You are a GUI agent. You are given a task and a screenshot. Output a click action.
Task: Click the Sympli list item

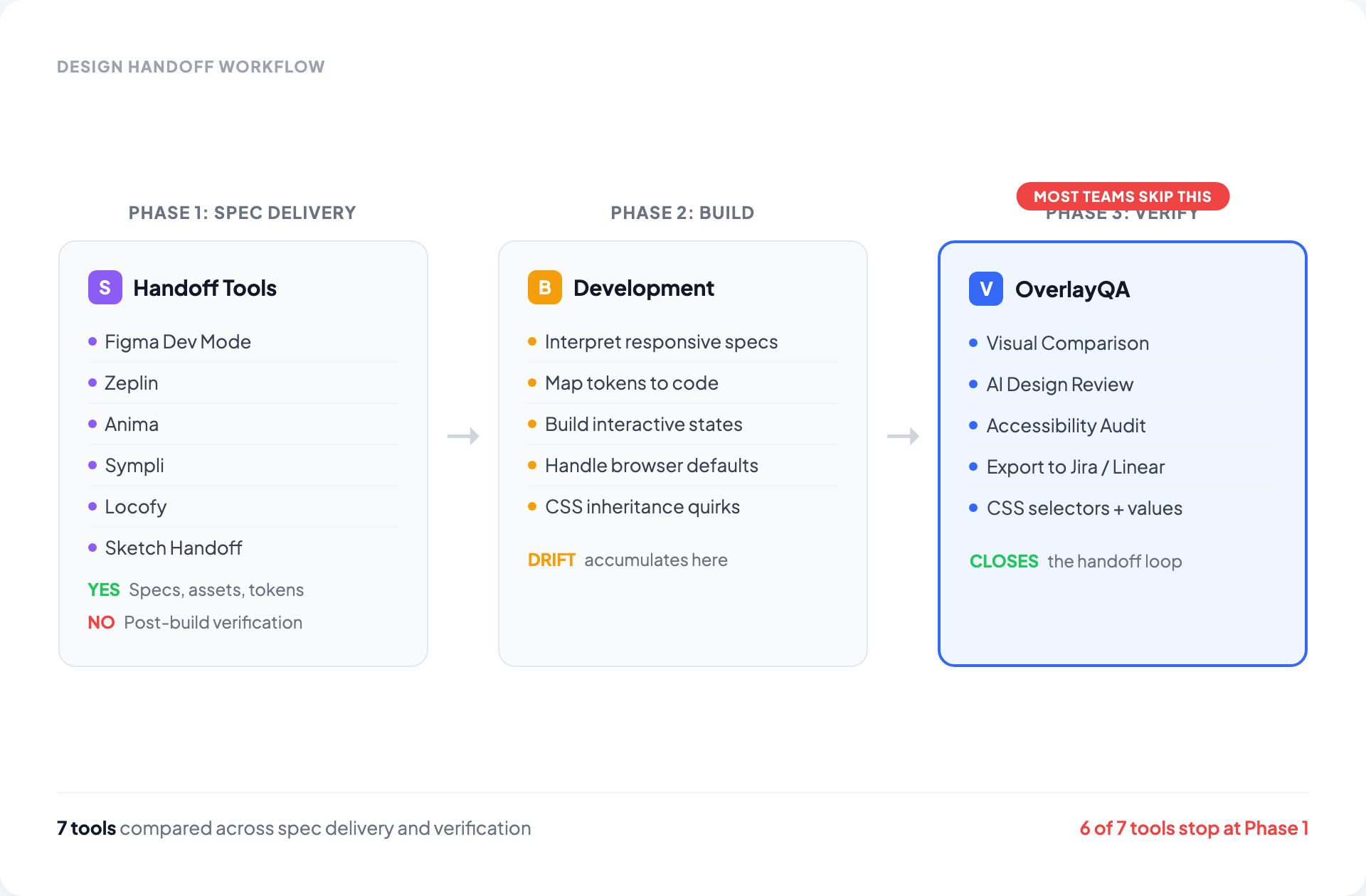click(243, 466)
